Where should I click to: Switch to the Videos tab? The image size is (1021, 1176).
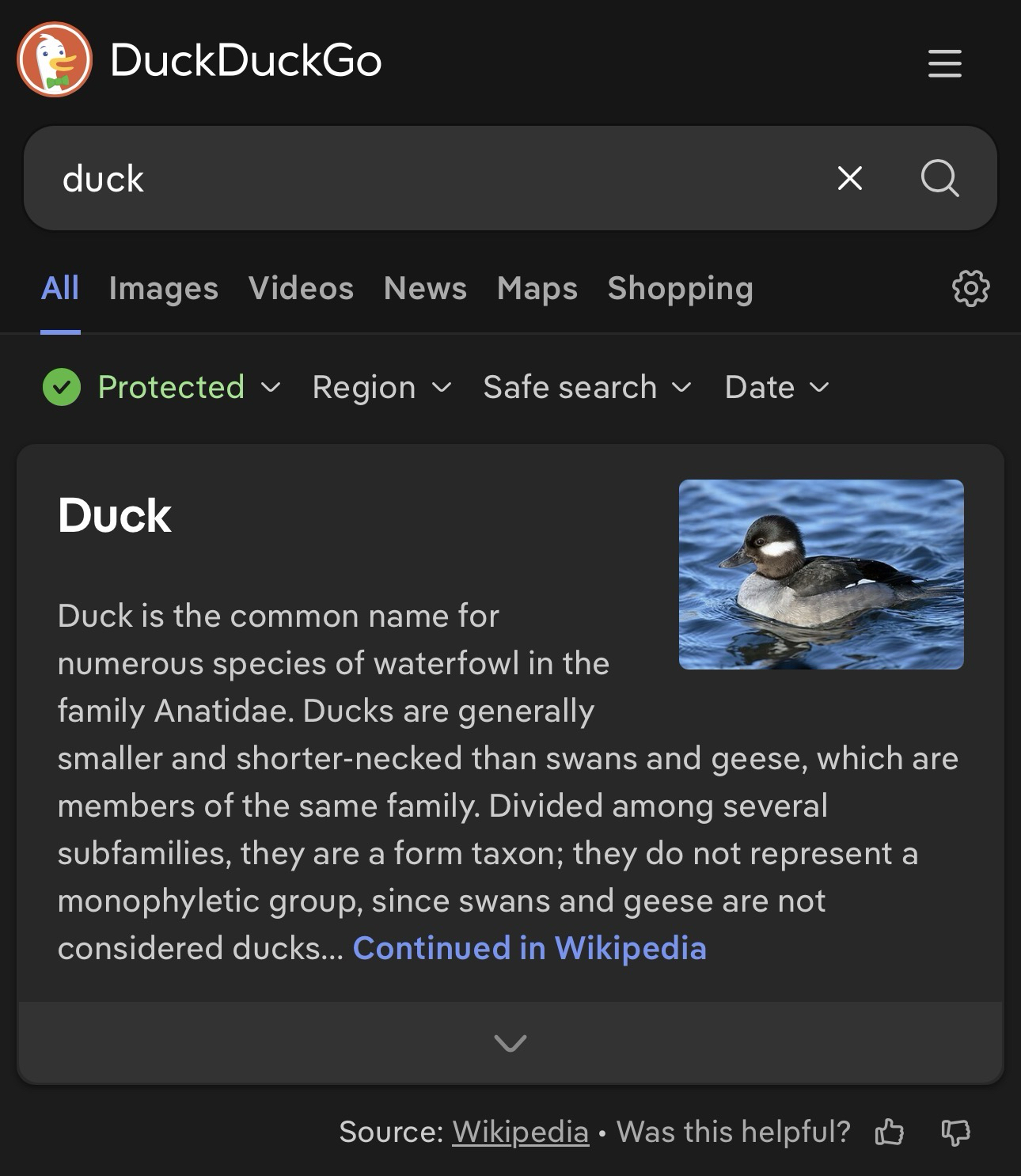(301, 288)
